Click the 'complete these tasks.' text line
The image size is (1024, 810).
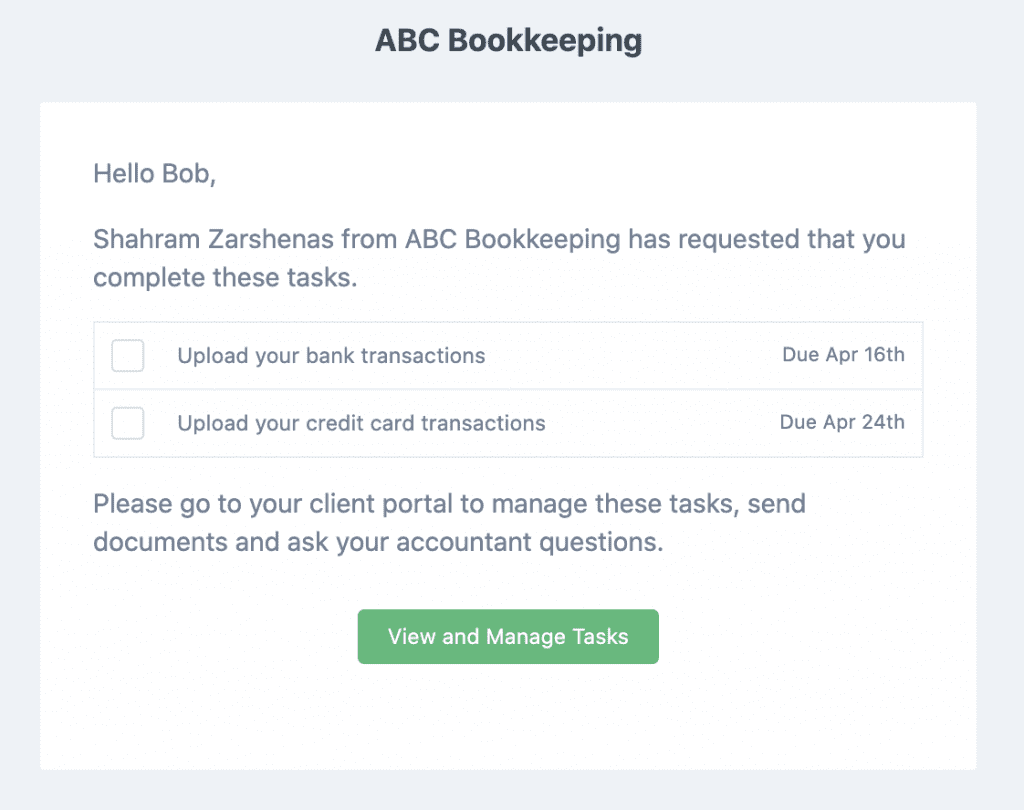pyautogui.click(x=225, y=278)
